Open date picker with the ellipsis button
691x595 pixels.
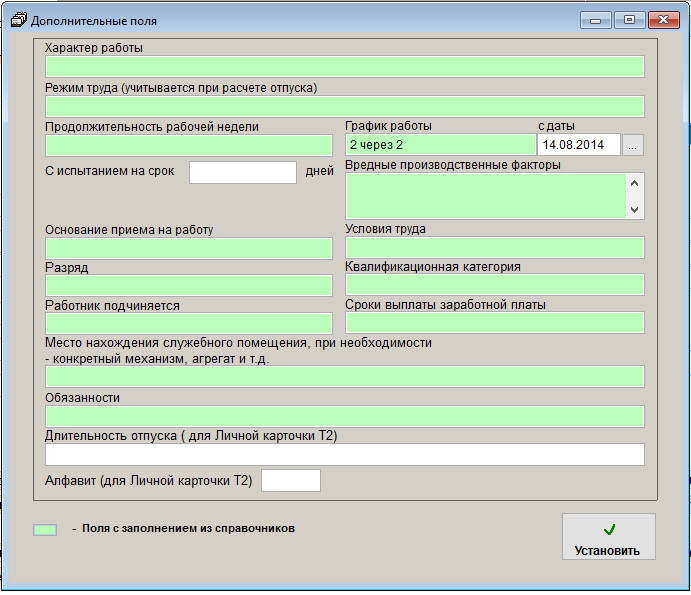tap(633, 145)
